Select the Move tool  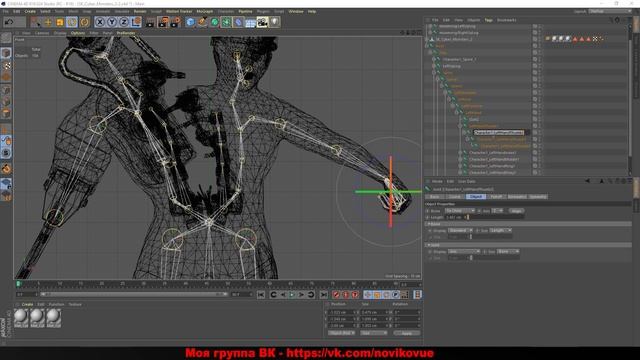point(48,22)
